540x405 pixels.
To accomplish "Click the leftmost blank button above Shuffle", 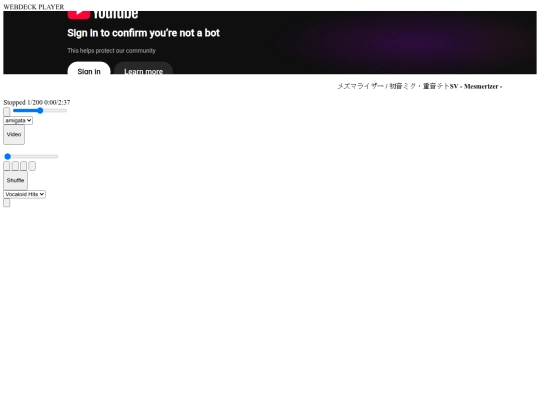I will tap(7, 166).
